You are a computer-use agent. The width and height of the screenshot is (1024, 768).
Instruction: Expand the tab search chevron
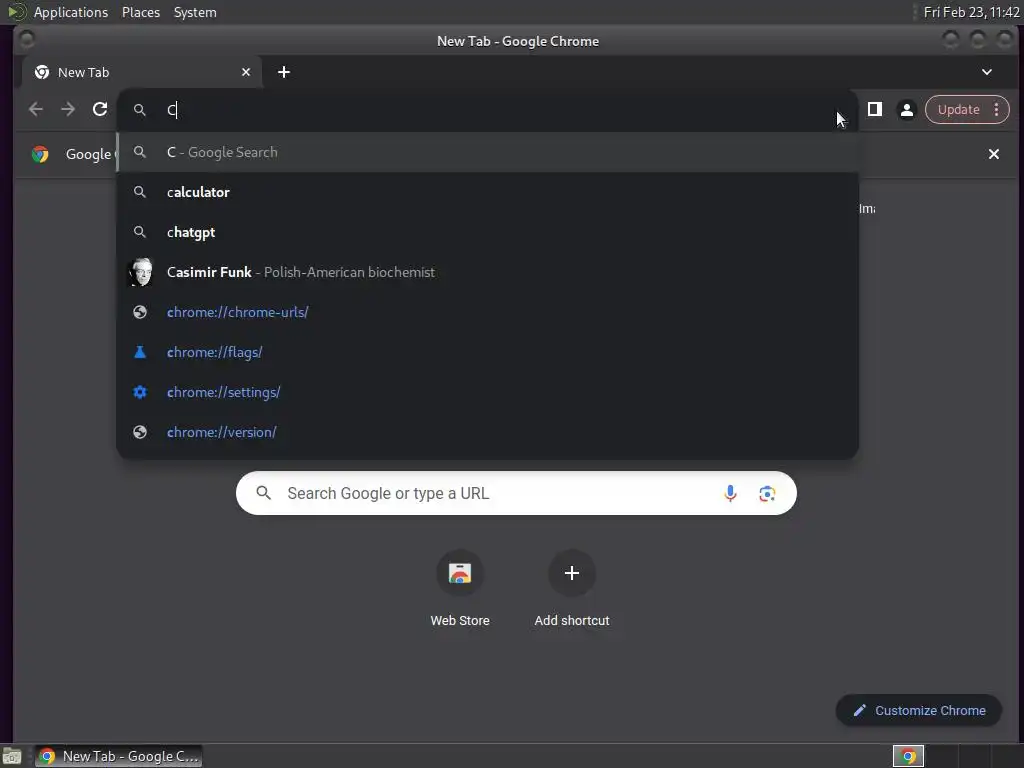987,72
